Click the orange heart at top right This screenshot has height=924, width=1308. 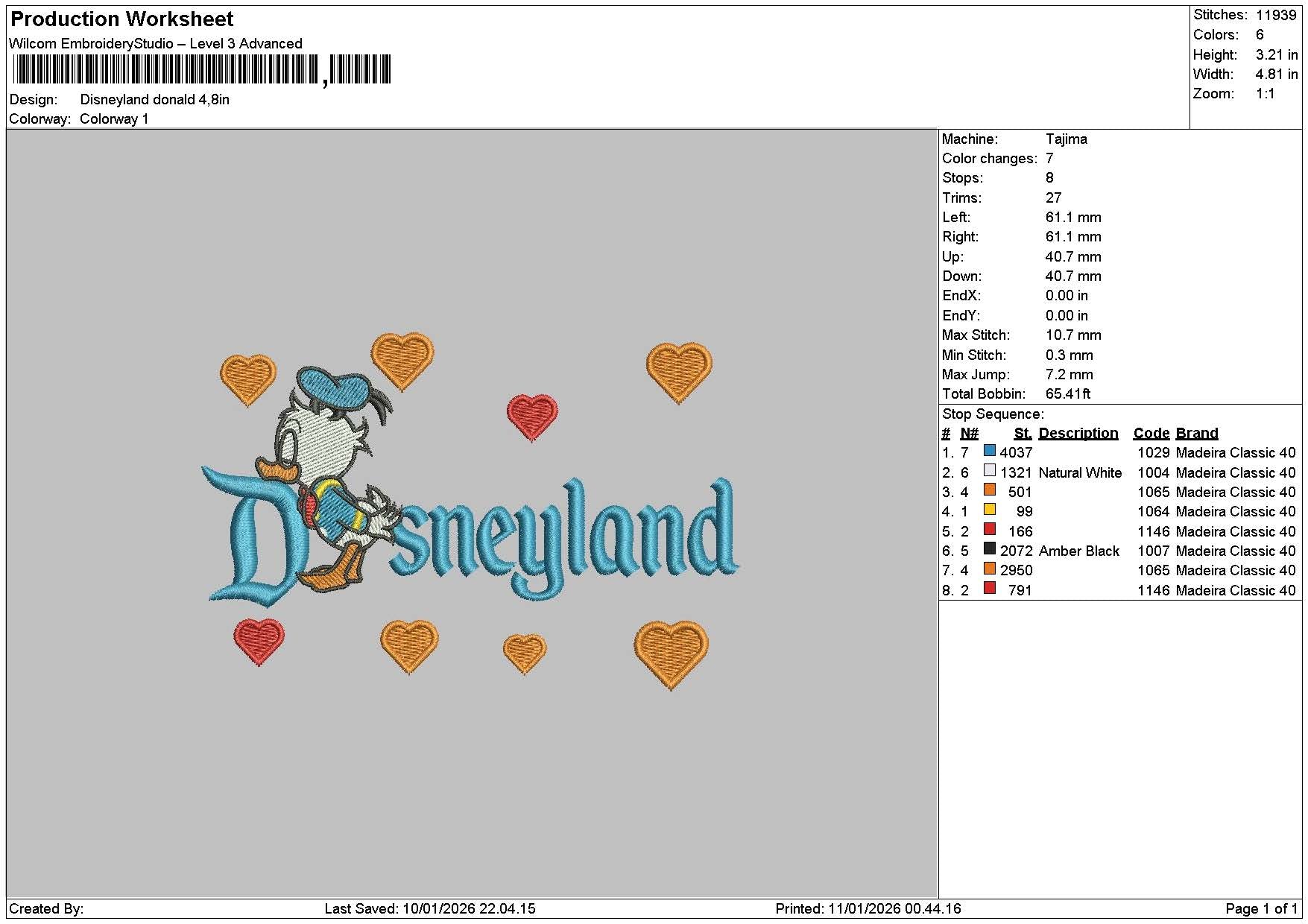tap(679, 373)
